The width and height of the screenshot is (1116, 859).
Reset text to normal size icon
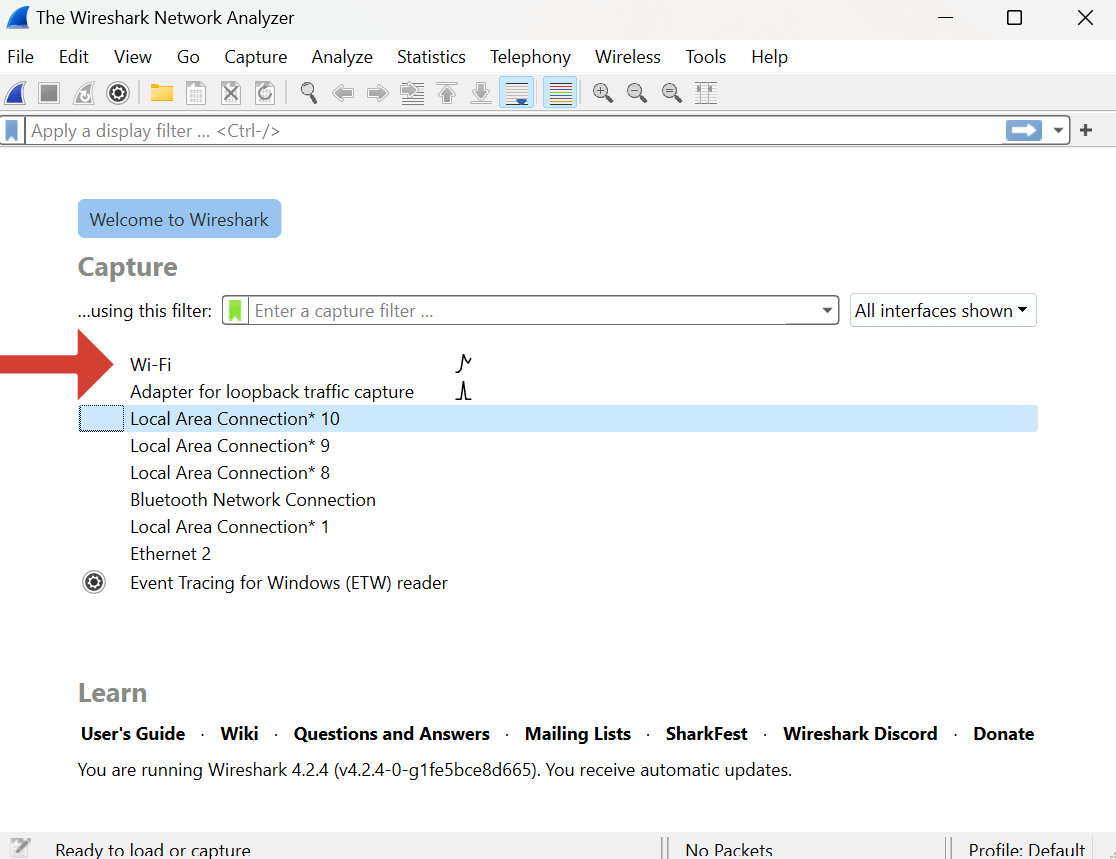tap(671, 93)
